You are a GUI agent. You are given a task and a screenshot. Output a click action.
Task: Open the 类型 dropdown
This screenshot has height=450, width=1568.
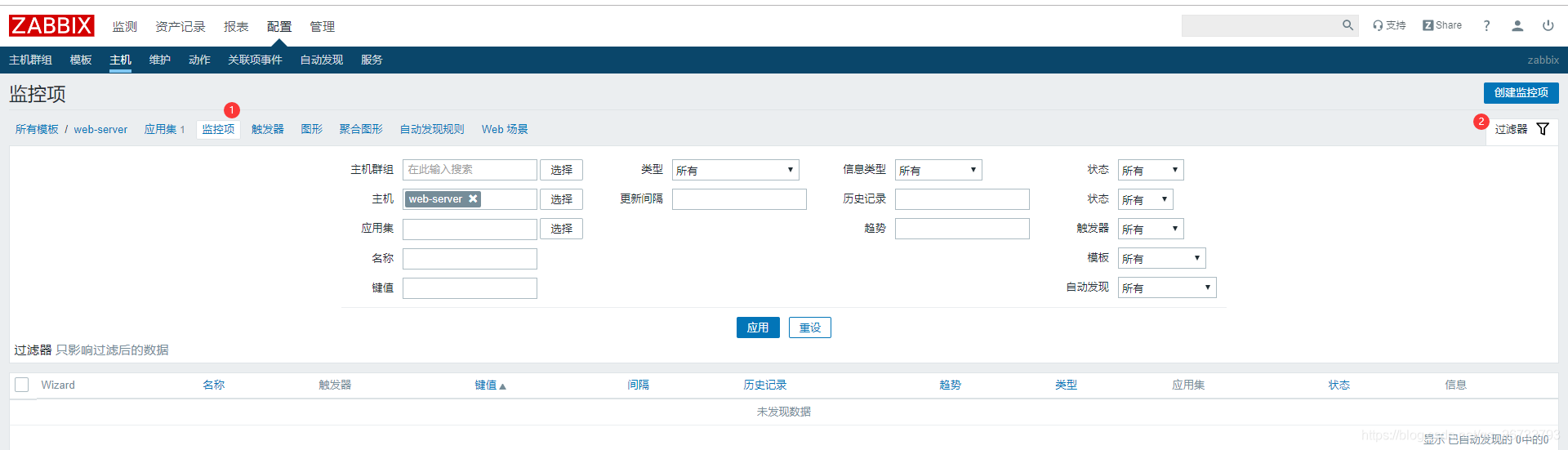(735, 170)
